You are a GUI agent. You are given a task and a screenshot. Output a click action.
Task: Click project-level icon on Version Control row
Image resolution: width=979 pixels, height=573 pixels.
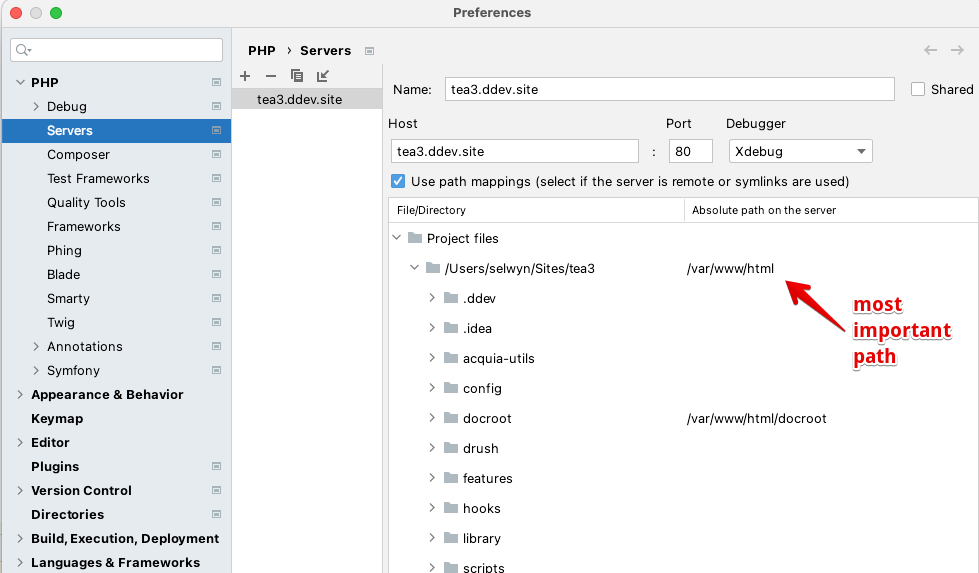coord(216,490)
